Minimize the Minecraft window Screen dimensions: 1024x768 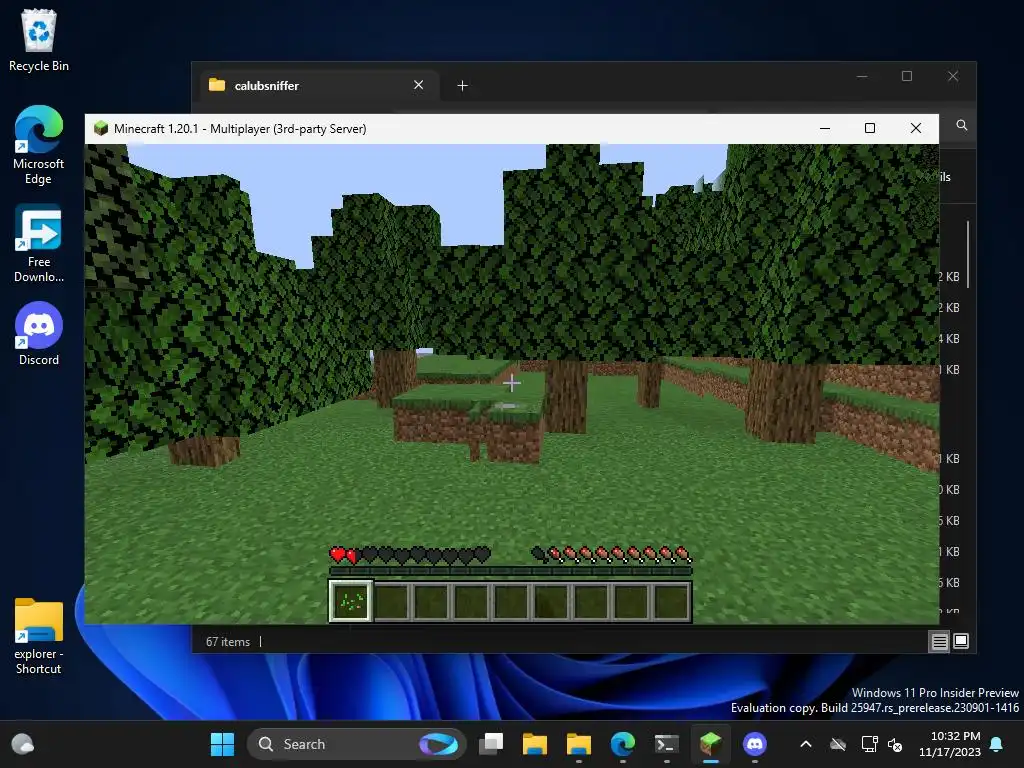[825, 129]
